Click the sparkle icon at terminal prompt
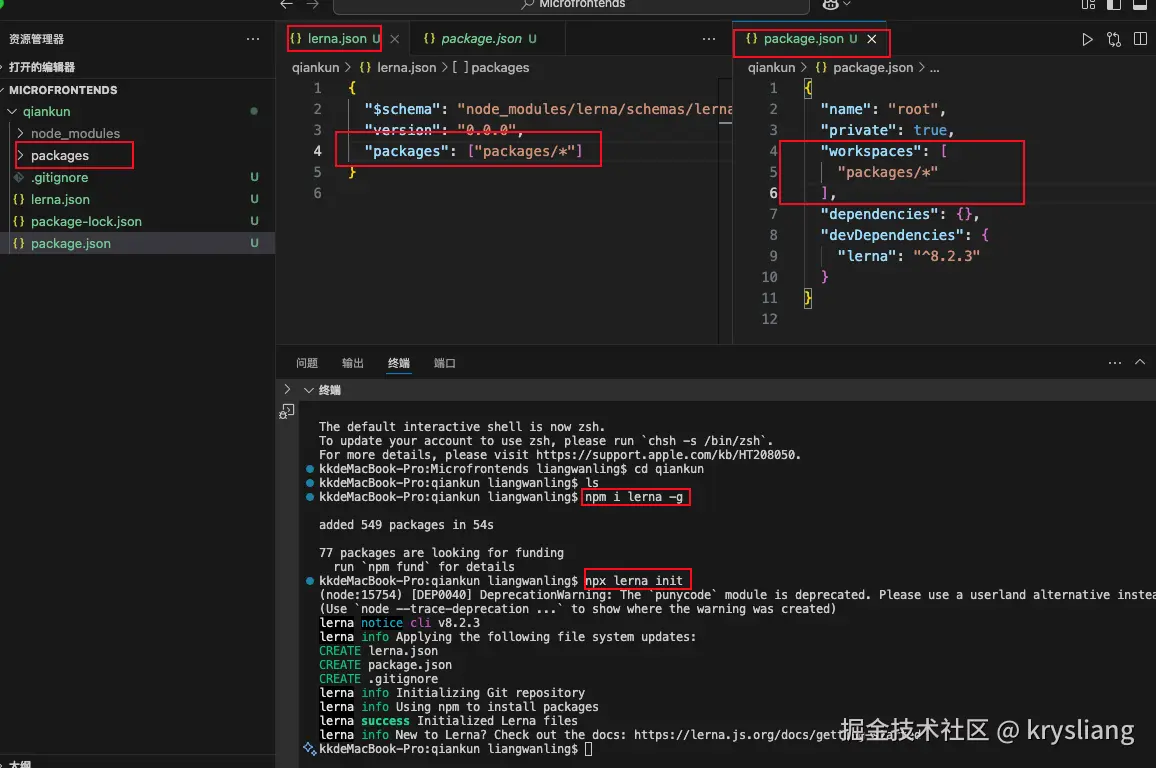This screenshot has width=1156, height=768. [310, 749]
